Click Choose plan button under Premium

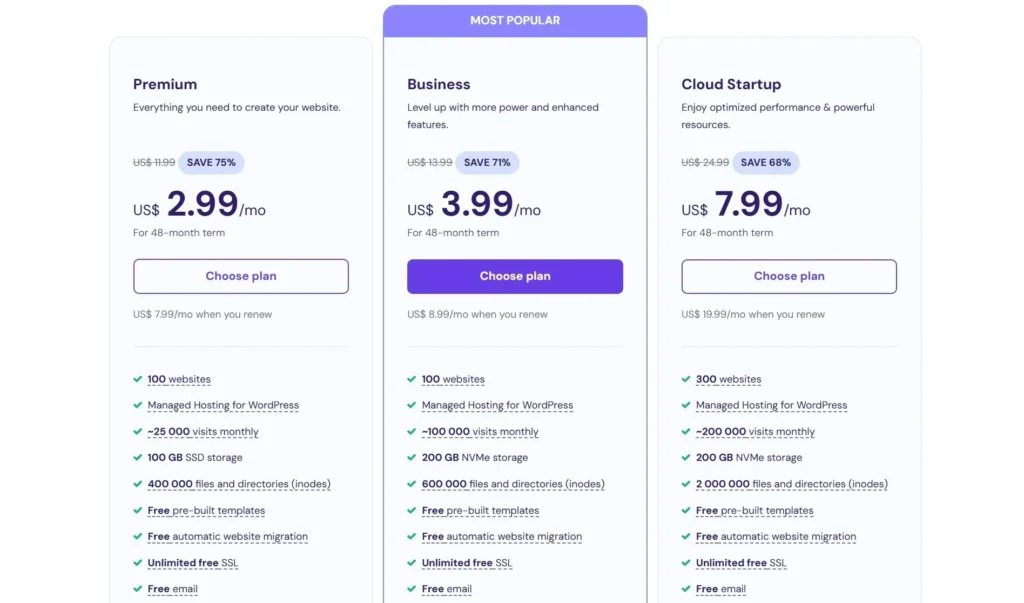coord(241,276)
